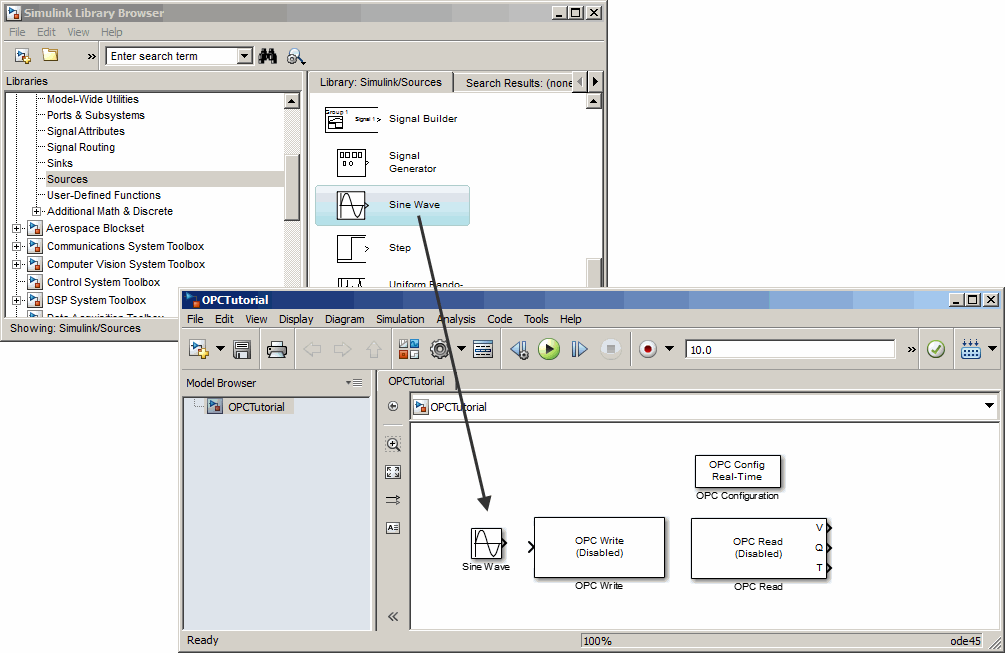Expand Aerospace Blockset library
Viewport: 1005px width, 653px height.
click(17, 228)
